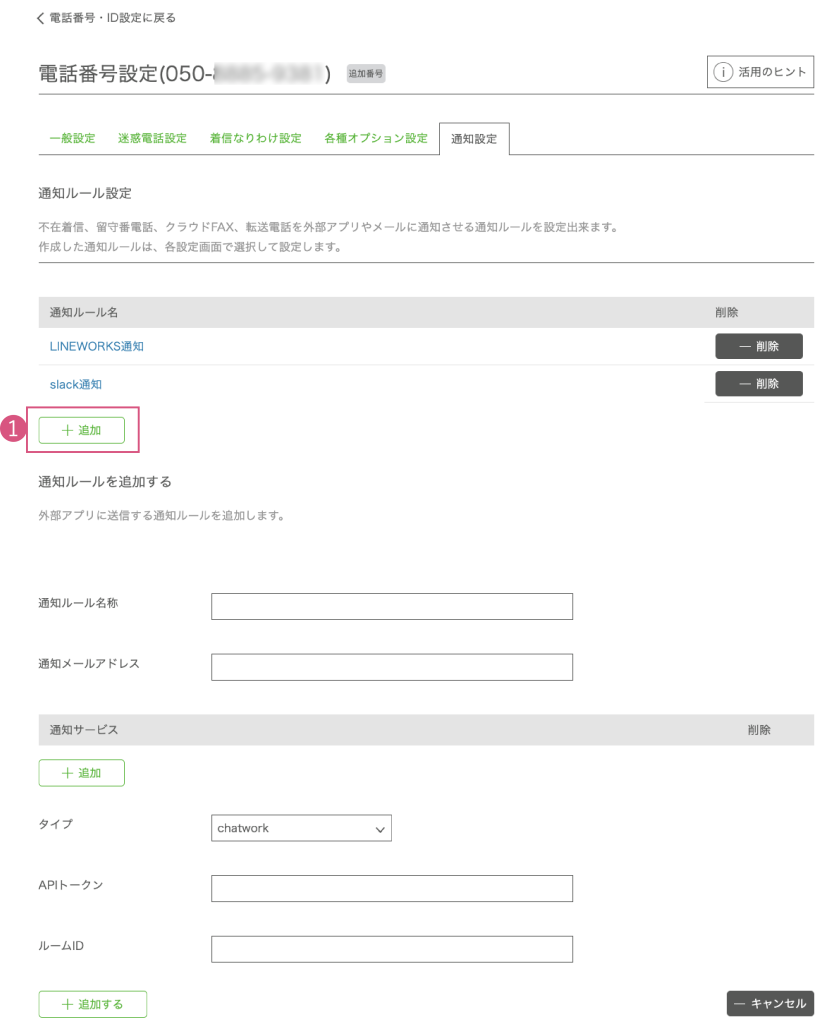Image resolution: width=827 pixels, height=1024 pixels.
Task: Switch to the 一般設定 tab
Action: click(x=72, y=139)
